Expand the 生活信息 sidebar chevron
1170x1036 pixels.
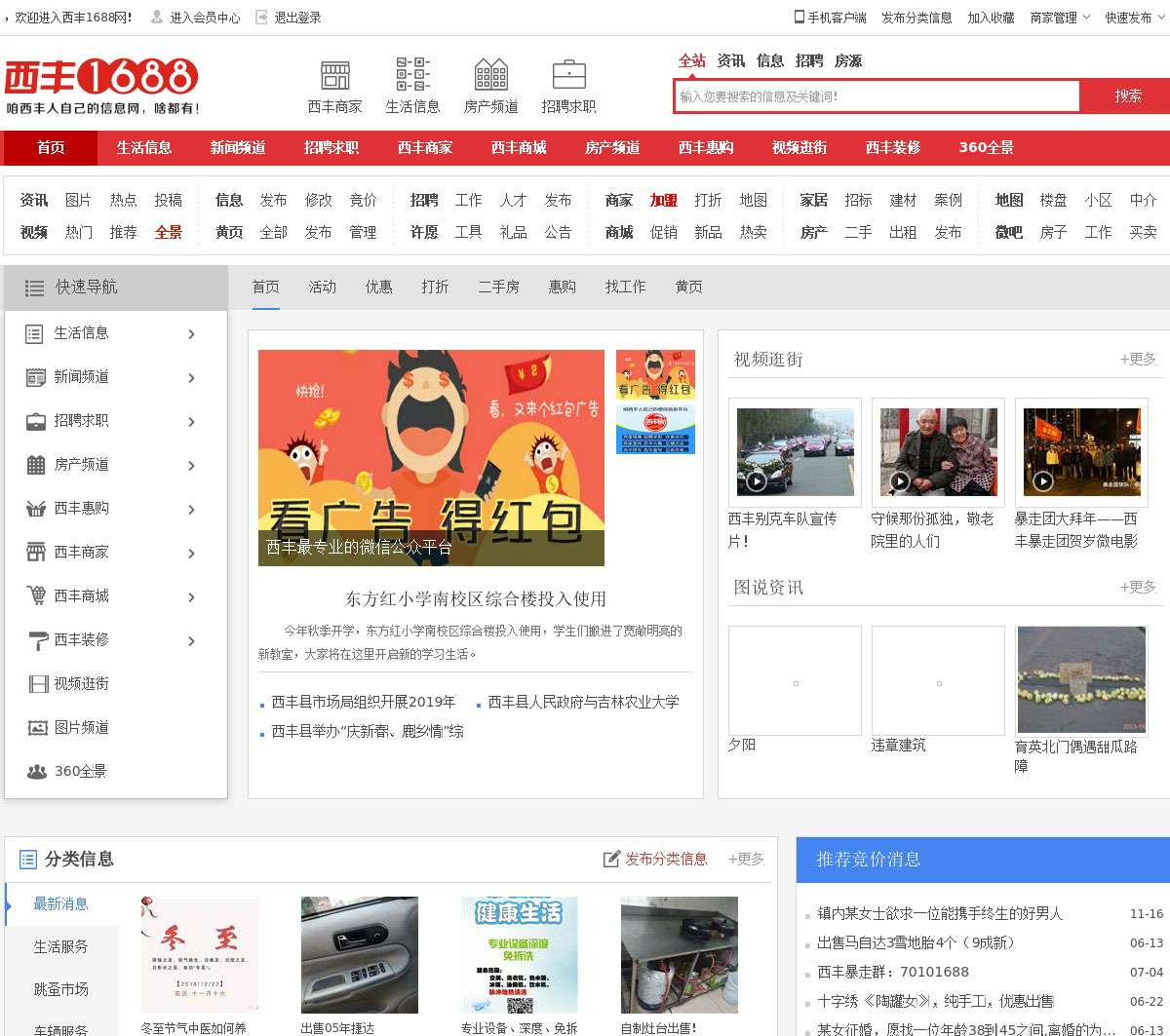click(191, 334)
